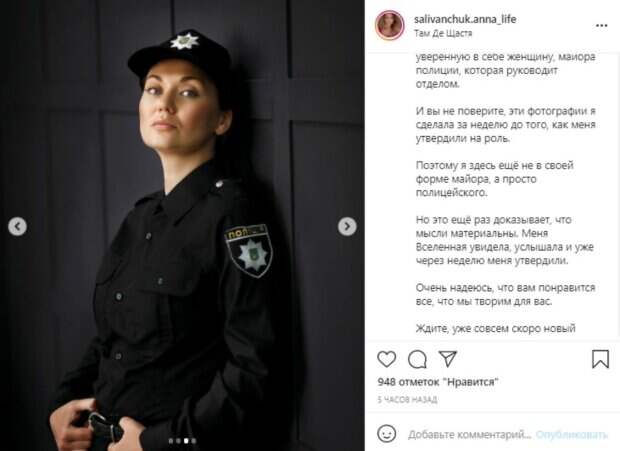Go to the next photo with the right arrow
This screenshot has height=451, width=620.
click(x=347, y=226)
